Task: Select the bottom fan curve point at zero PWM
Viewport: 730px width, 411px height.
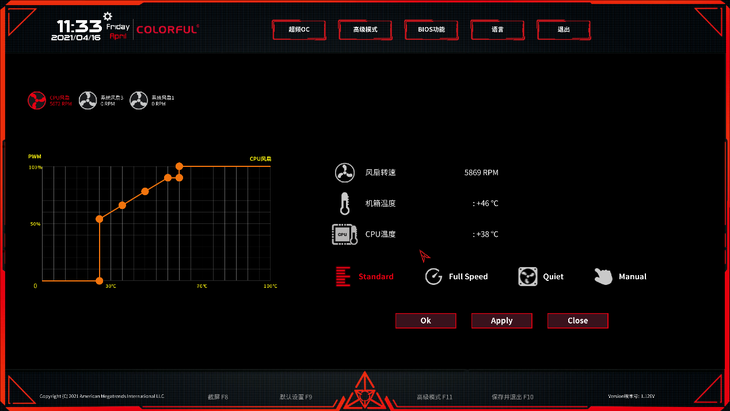Action: (x=99, y=281)
